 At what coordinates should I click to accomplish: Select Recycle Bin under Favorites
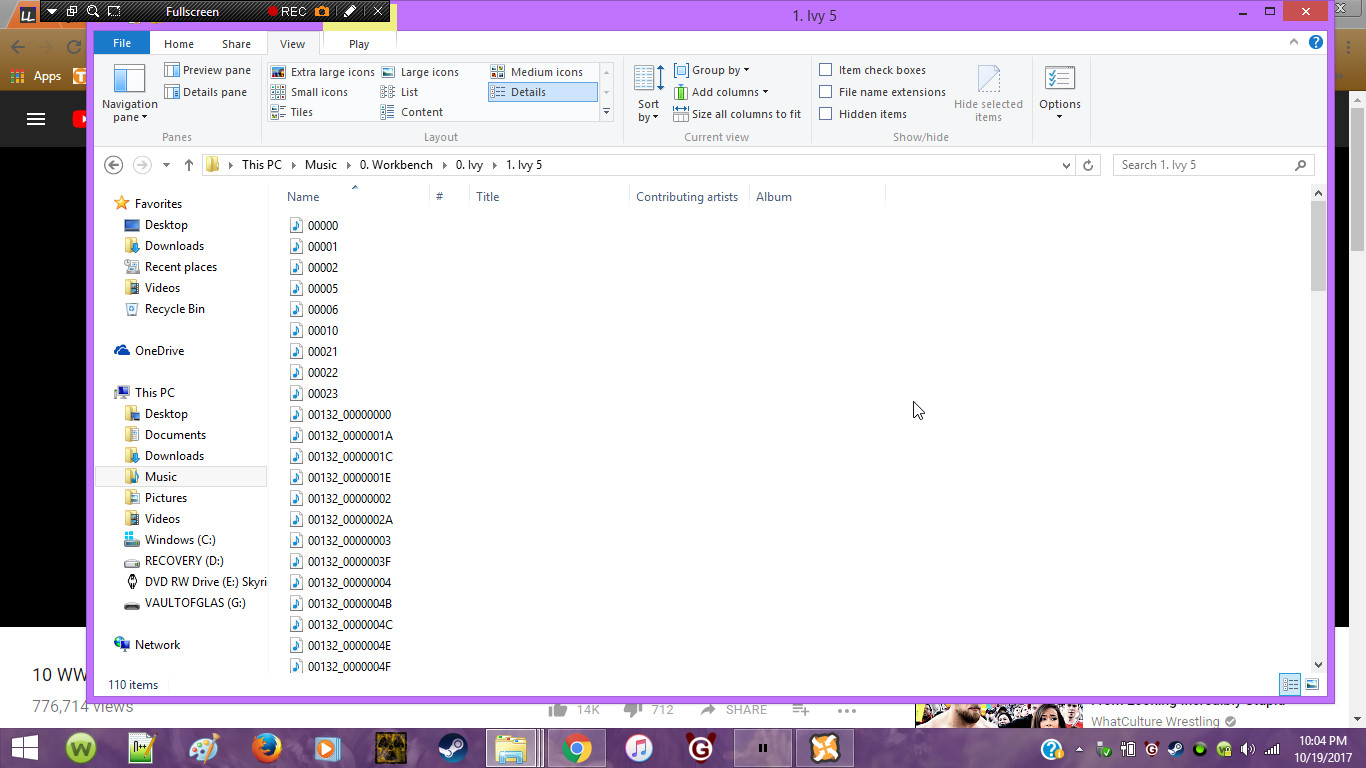point(174,309)
